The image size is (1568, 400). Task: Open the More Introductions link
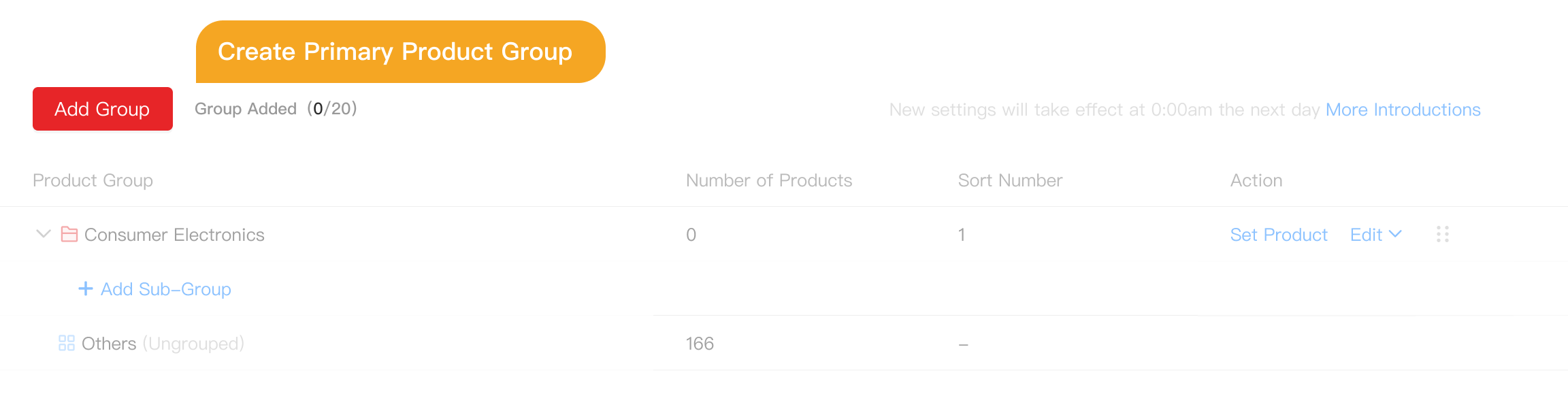click(x=1403, y=110)
